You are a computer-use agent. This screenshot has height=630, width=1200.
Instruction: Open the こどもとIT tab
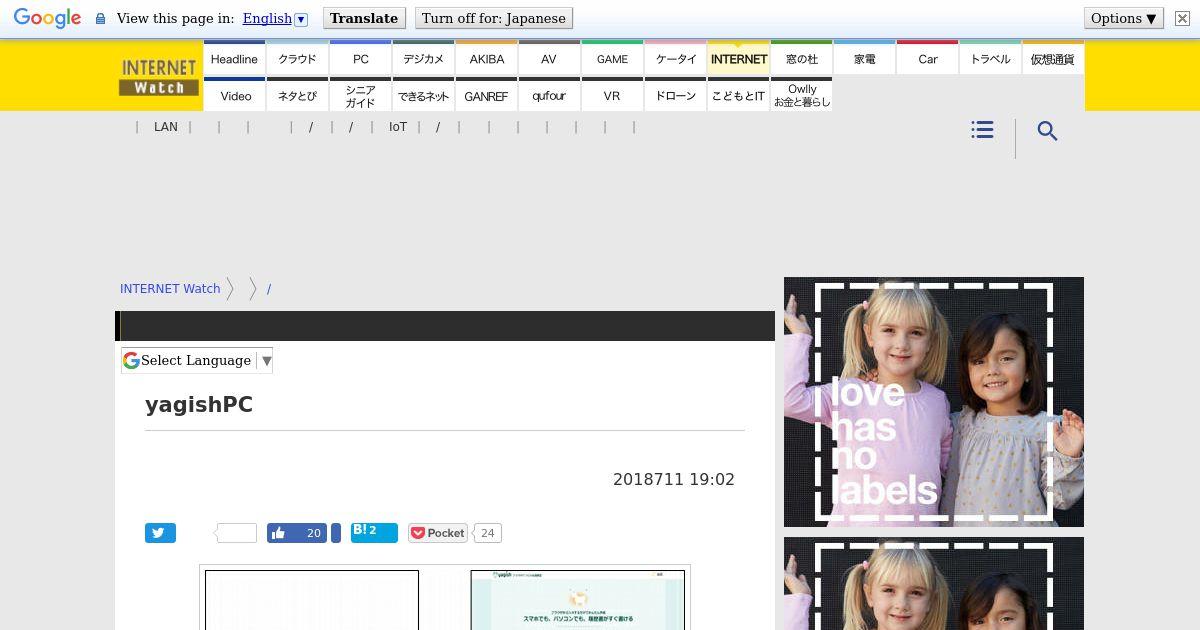738,95
